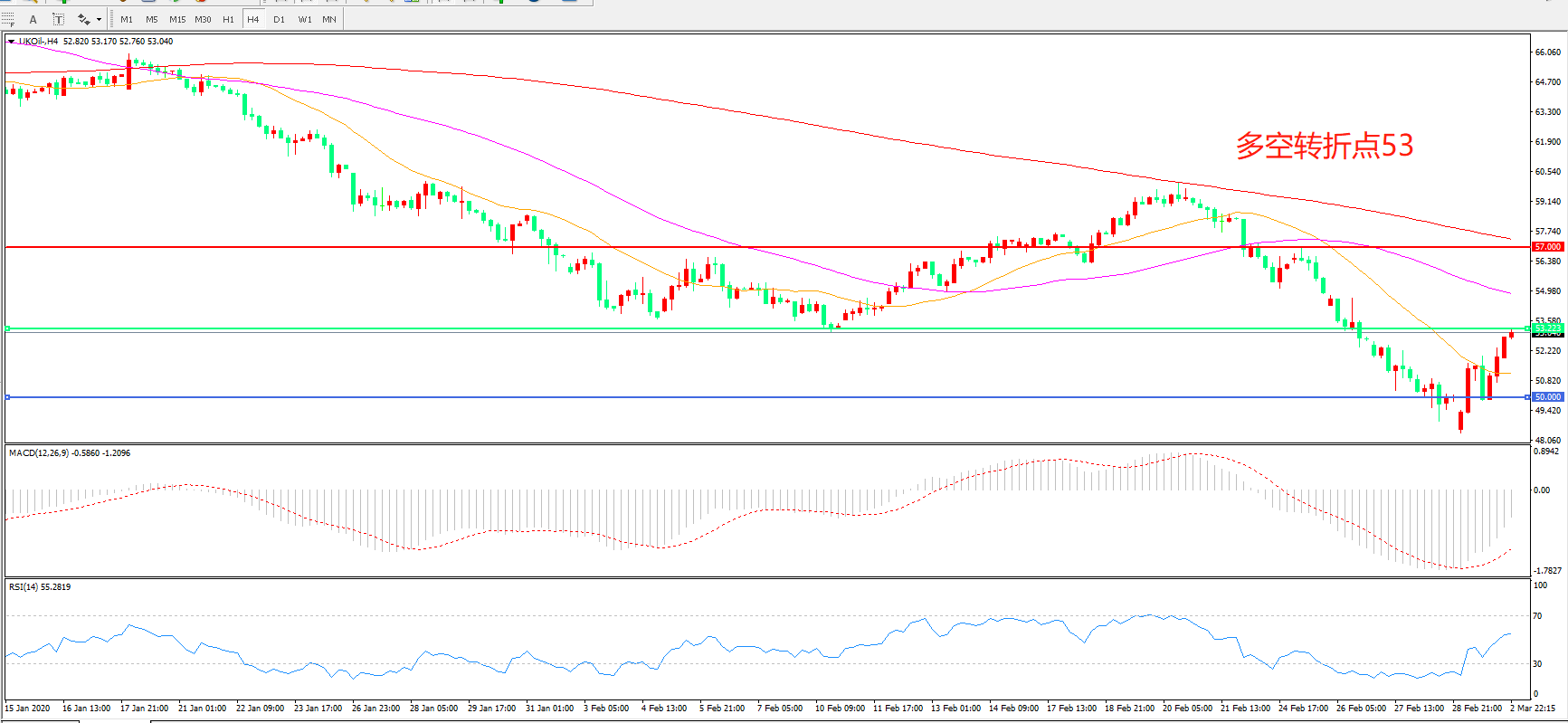Select the Fibonacci retracement tool
The height and width of the screenshot is (723, 1568).
[x=9, y=19]
